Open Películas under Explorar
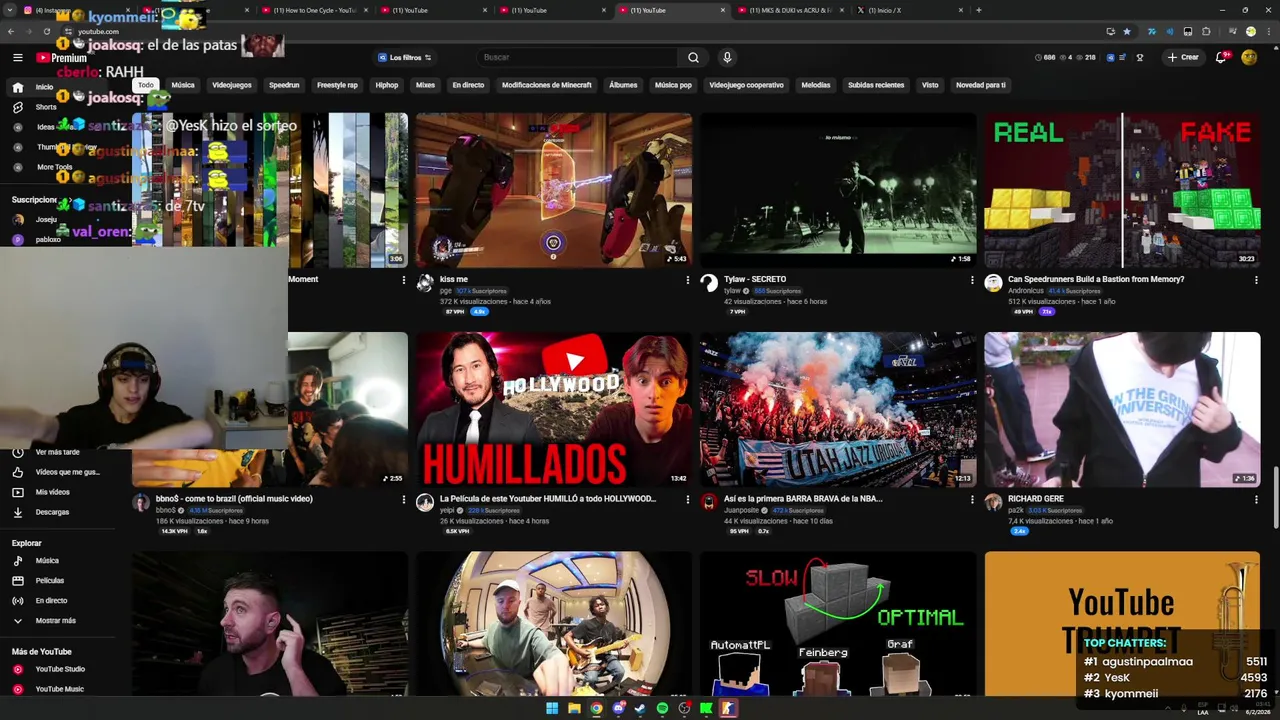1280x720 pixels. coord(49,581)
